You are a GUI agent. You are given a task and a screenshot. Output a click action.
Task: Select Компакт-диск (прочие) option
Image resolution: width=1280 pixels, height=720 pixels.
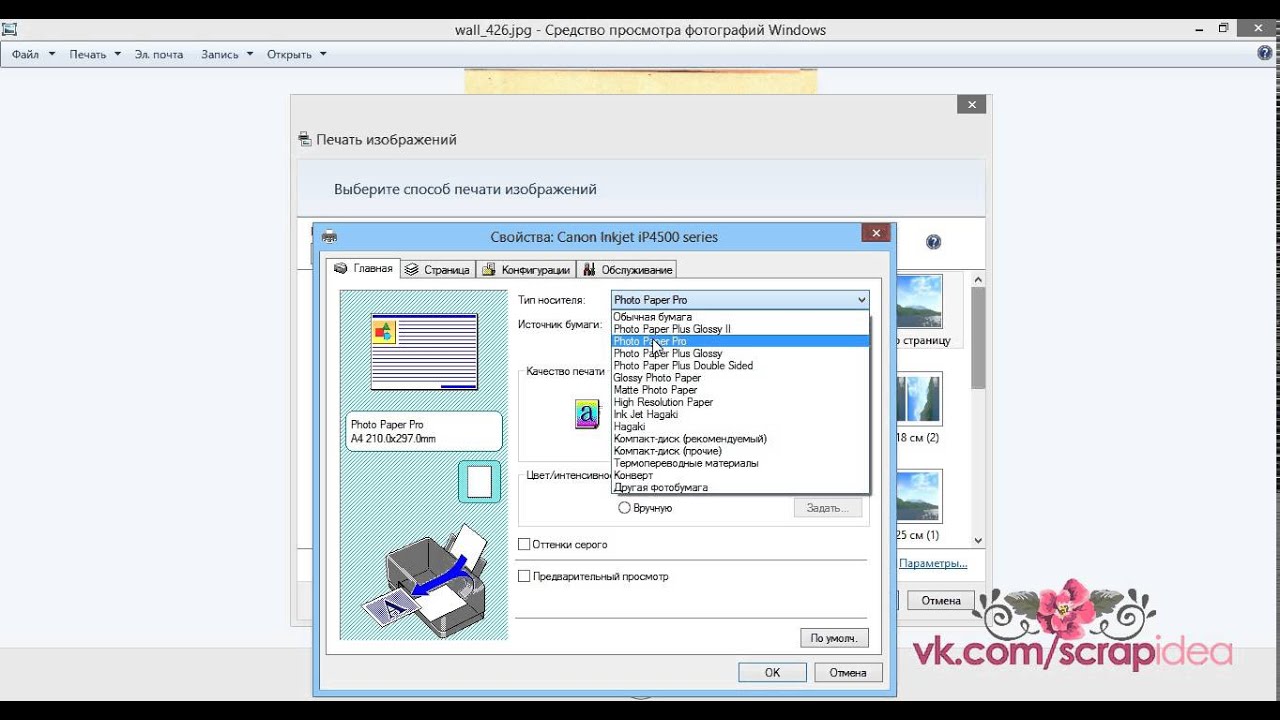coord(740,451)
